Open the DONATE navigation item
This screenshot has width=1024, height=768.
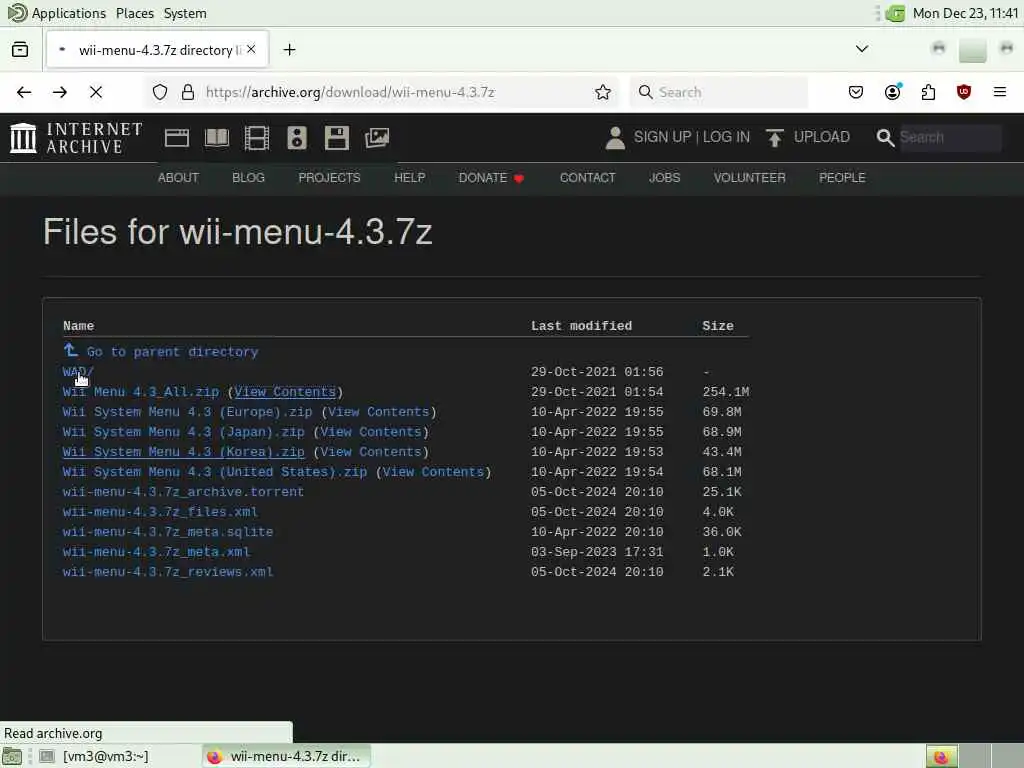(x=491, y=178)
